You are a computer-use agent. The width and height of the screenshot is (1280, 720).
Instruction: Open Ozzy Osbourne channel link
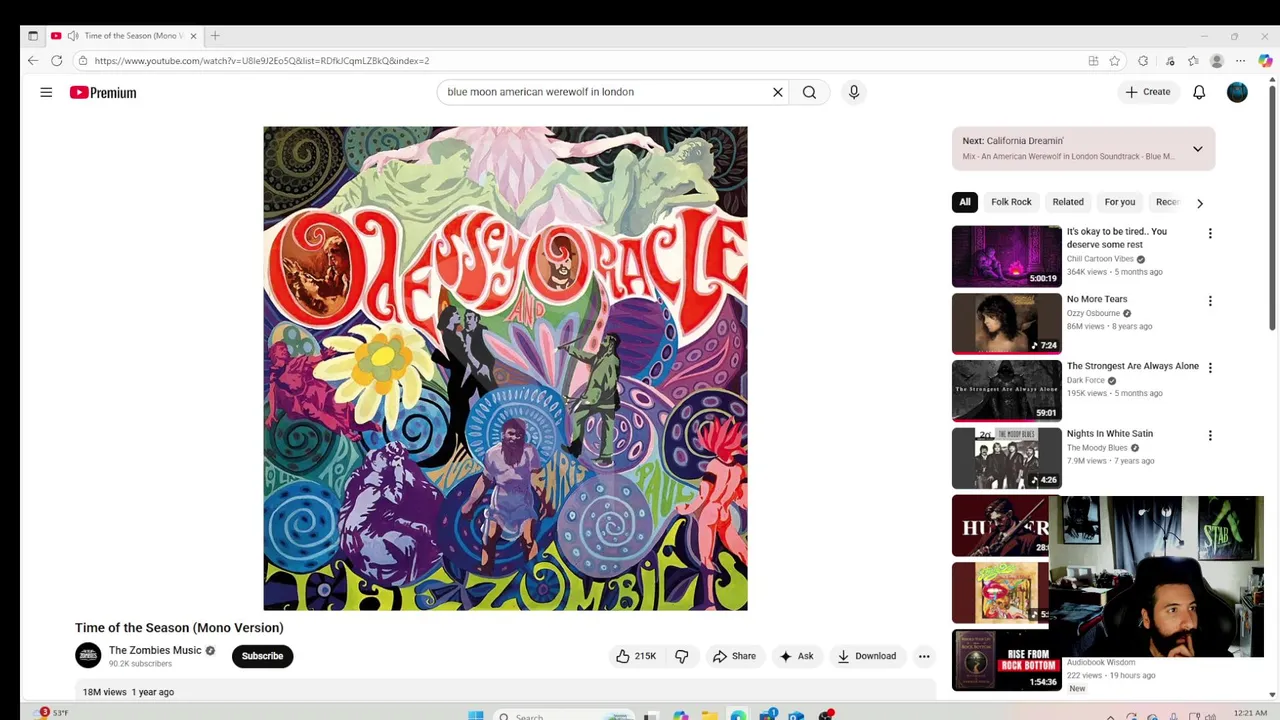coord(1093,313)
